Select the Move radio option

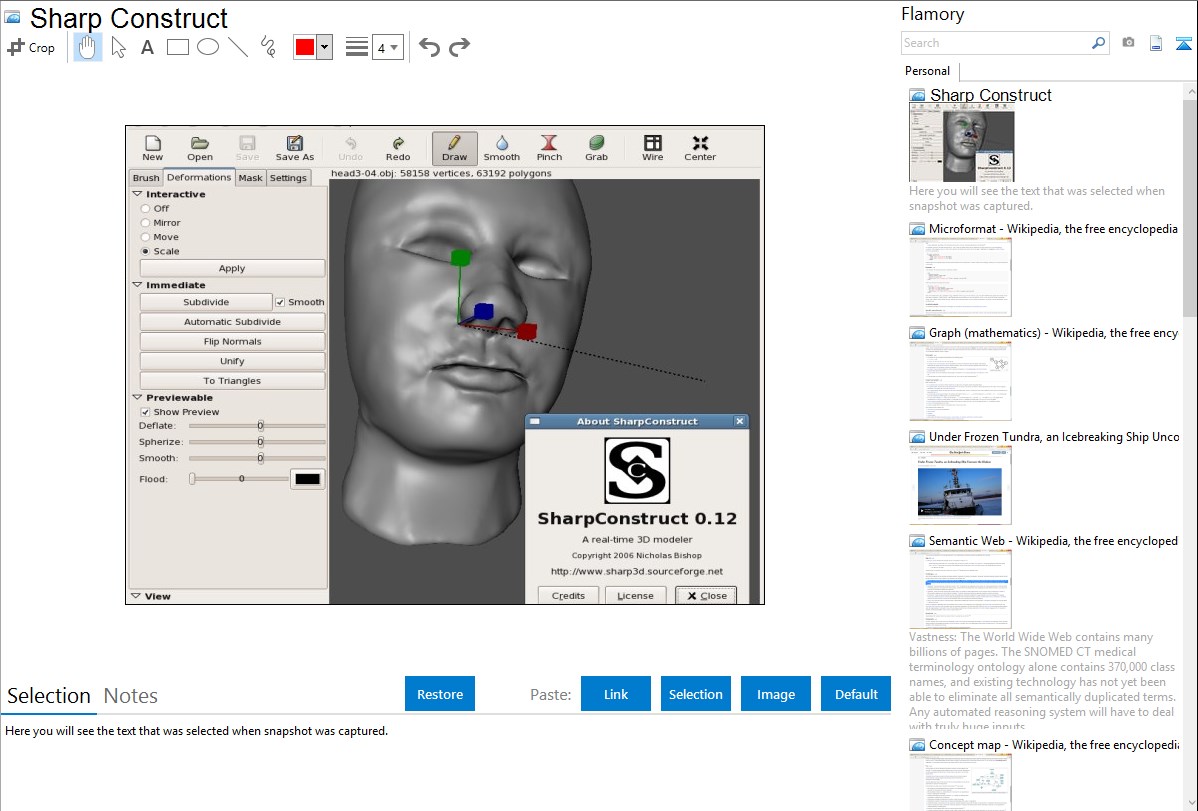(x=145, y=237)
